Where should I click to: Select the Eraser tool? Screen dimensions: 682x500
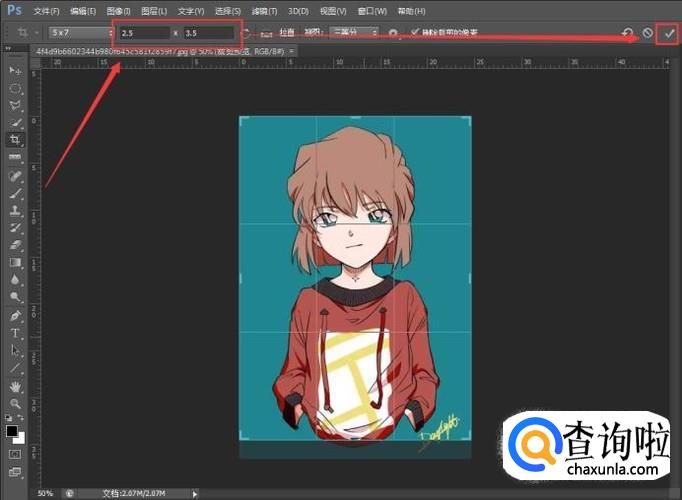(x=15, y=245)
